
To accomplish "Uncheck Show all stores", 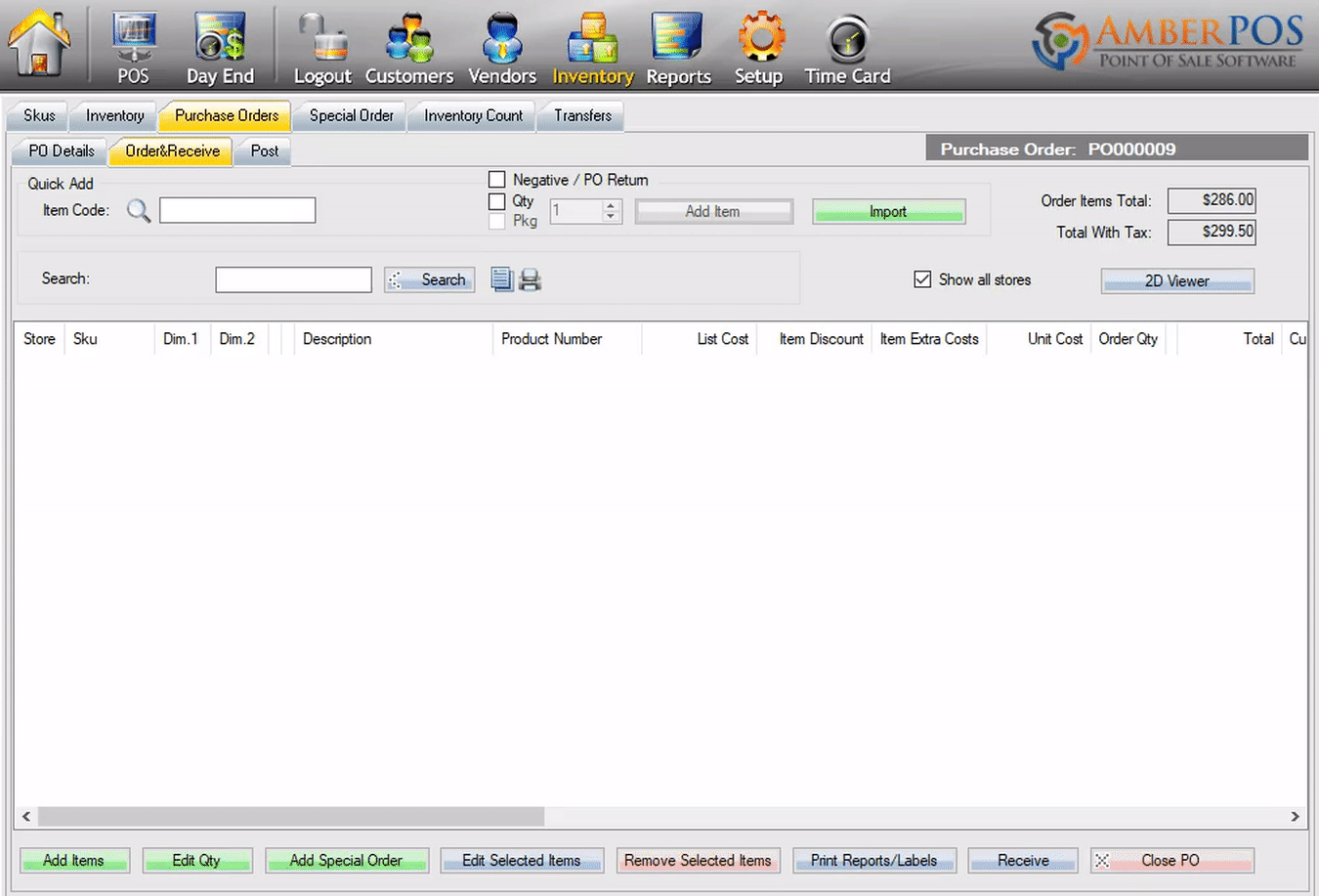I will tap(922, 279).
